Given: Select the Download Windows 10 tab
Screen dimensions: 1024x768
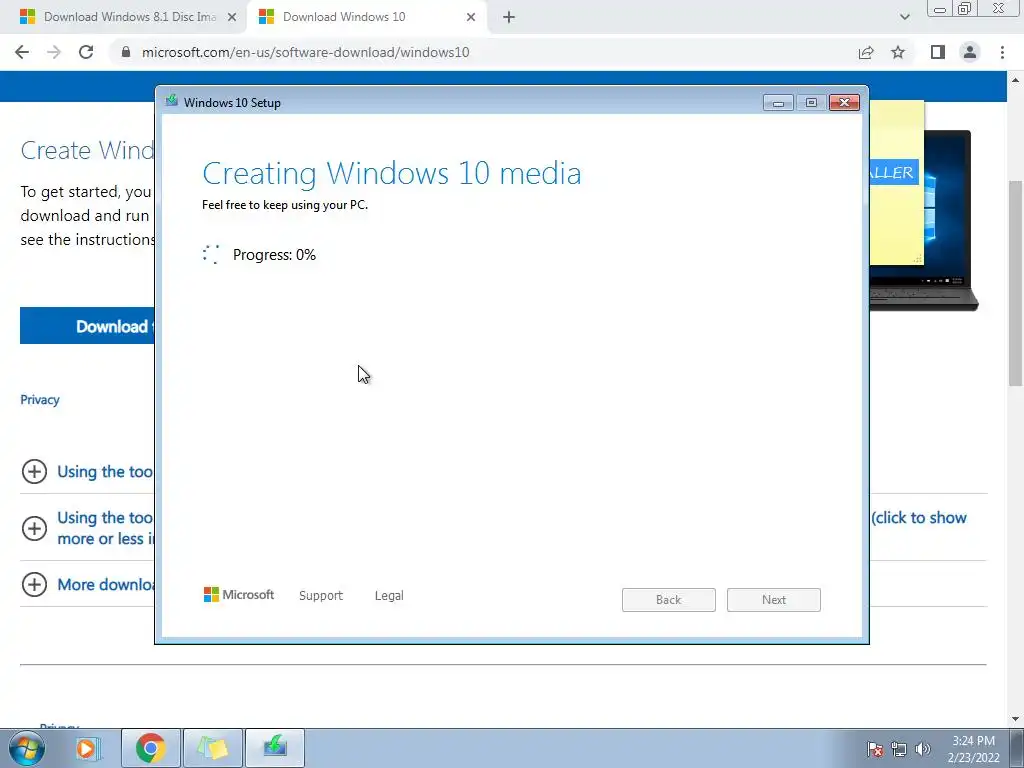Looking at the screenshot, I should tap(366, 17).
